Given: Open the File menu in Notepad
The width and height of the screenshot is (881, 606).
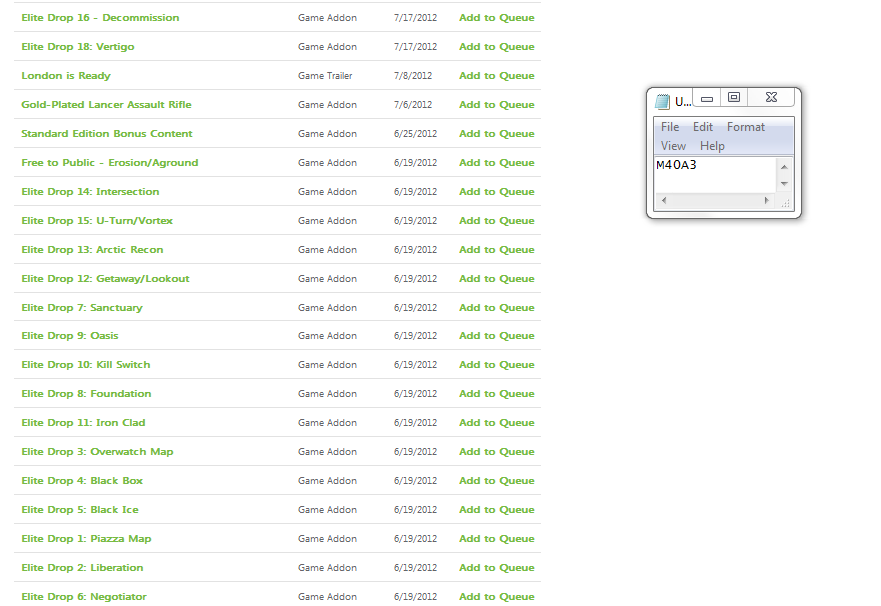Looking at the screenshot, I should (670, 127).
